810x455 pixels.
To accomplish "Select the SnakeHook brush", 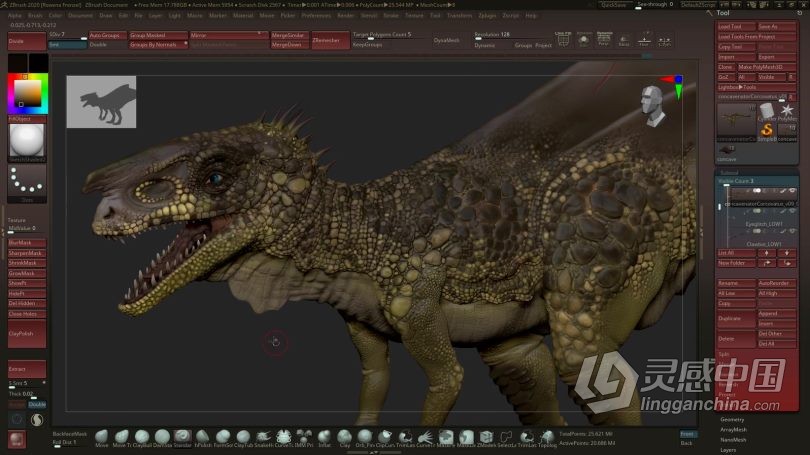I will pos(263,438).
